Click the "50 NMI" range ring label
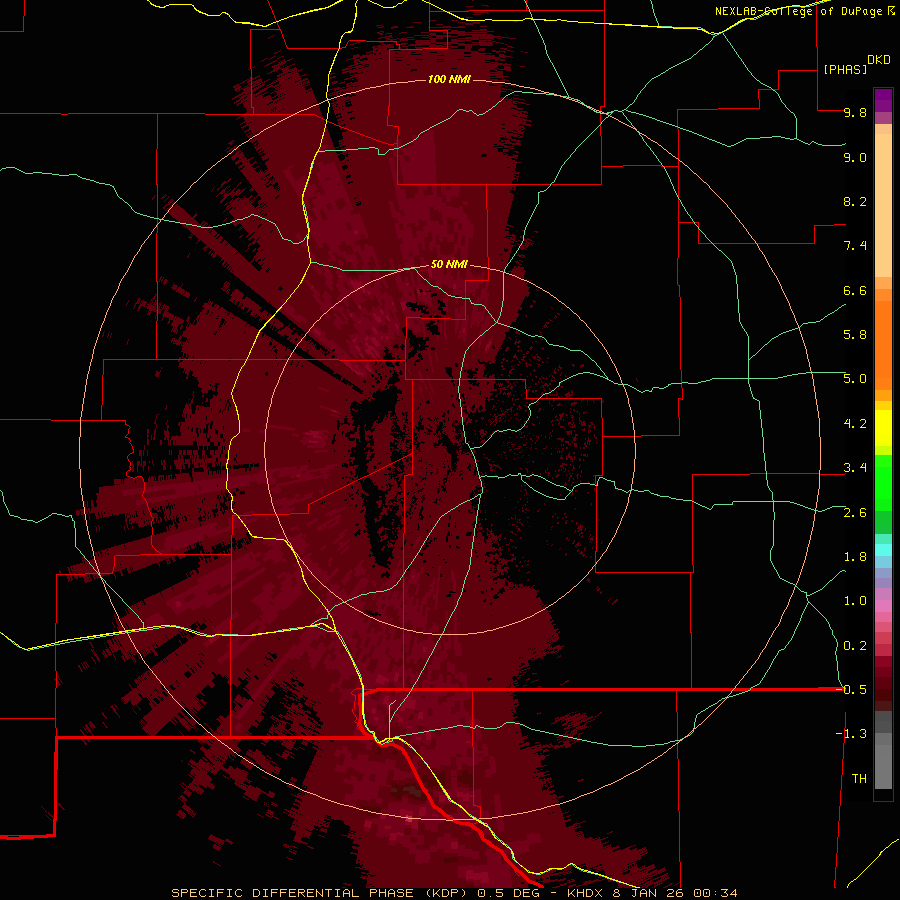 click(449, 264)
